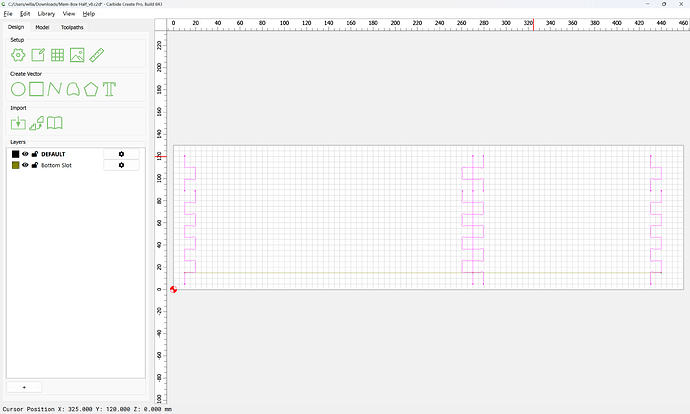The height and width of the screenshot is (414, 690).
Task: Toggle lock on DEFAULT layer
Action: click(x=34, y=154)
